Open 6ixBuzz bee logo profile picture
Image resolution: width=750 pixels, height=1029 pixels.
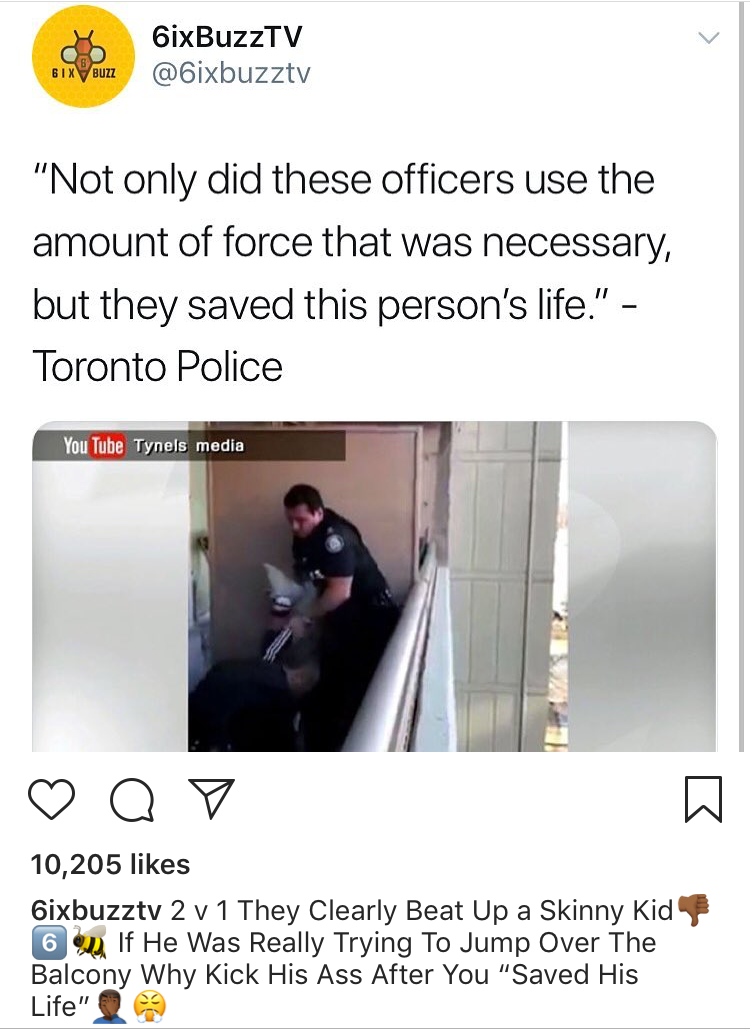[83, 56]
